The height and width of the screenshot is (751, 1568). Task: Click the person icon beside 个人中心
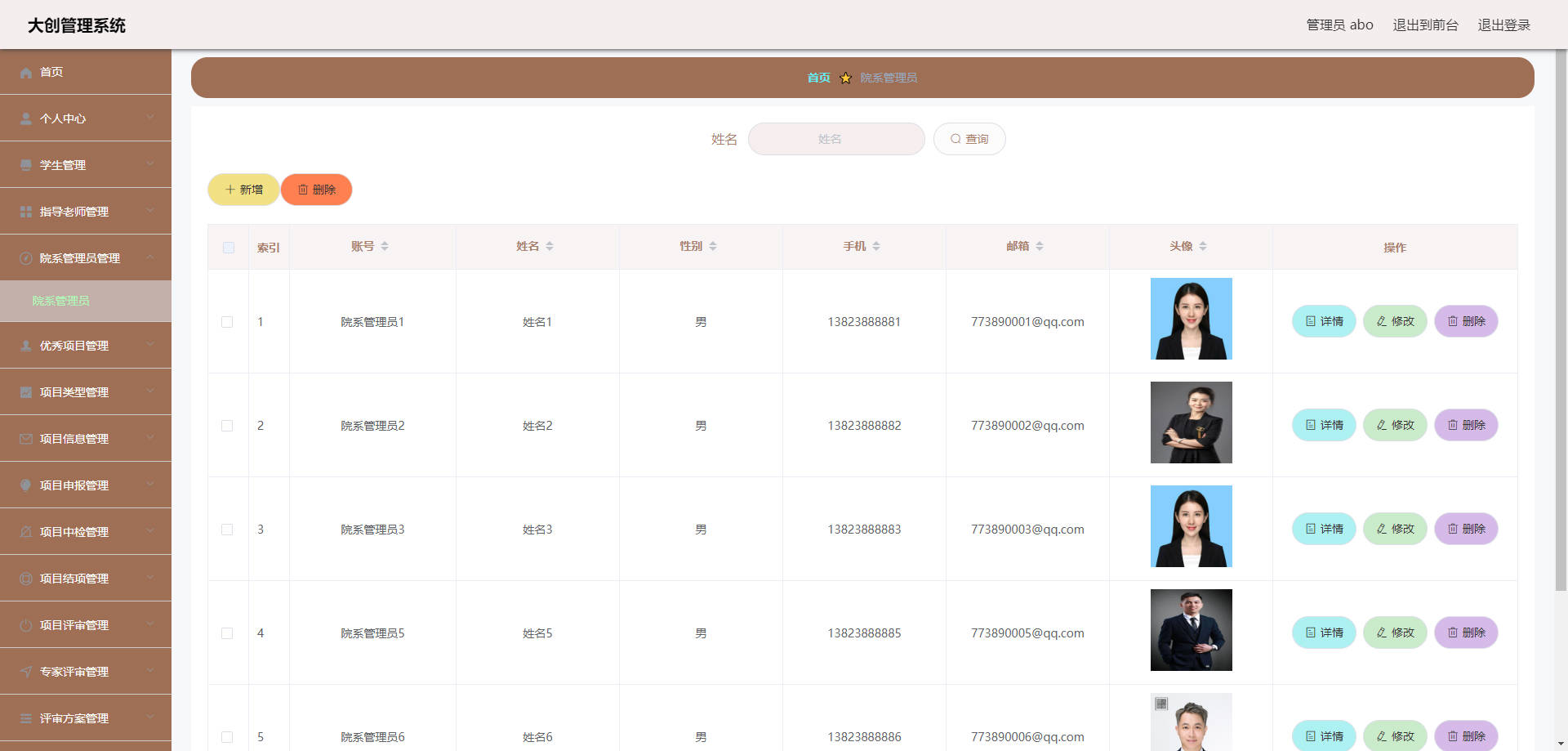point(26,119)
